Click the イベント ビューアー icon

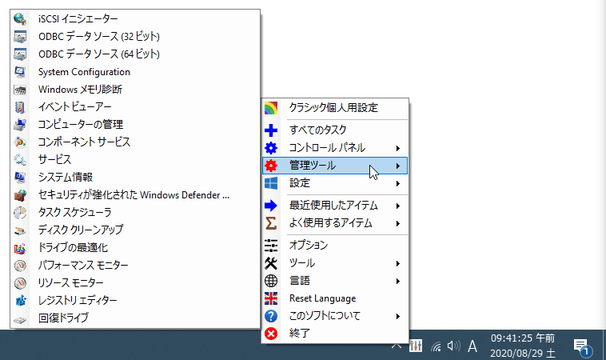[x=20, y=107]
